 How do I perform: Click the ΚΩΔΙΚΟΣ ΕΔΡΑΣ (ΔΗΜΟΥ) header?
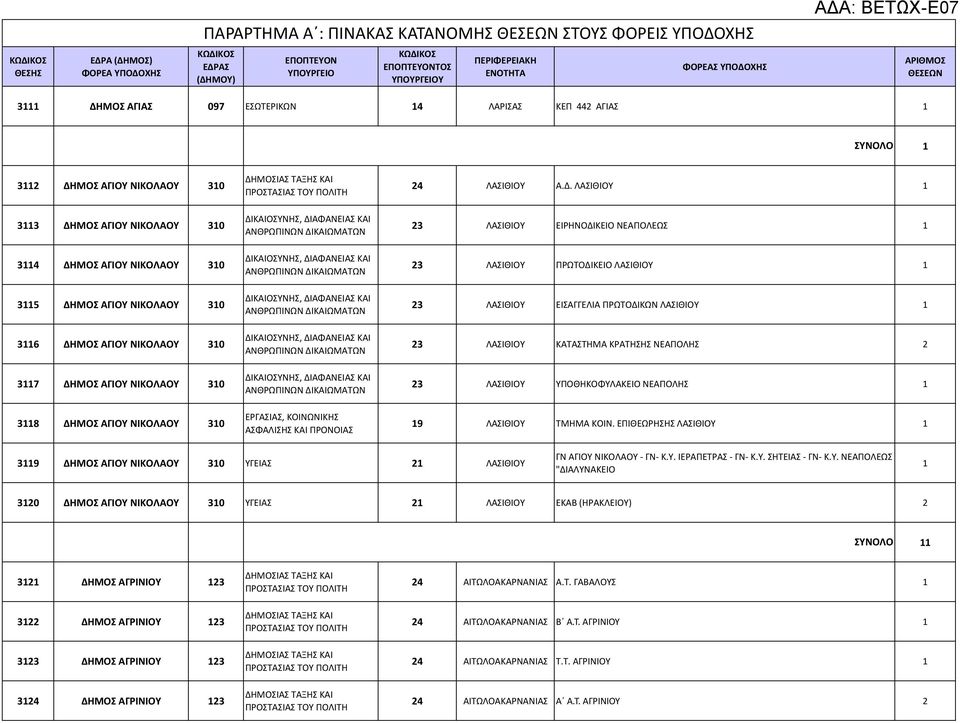coord(216,67)
